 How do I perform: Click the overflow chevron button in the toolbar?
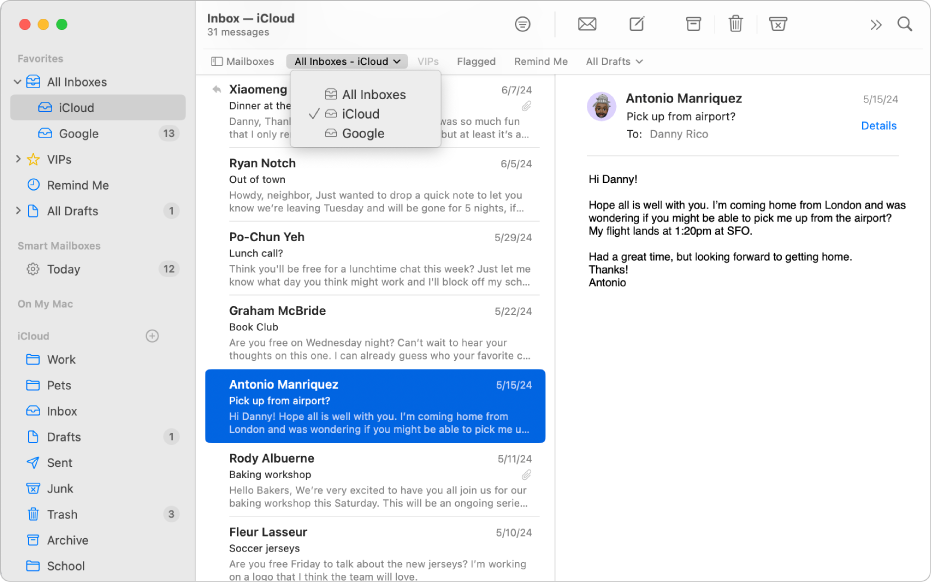point(877,23)
